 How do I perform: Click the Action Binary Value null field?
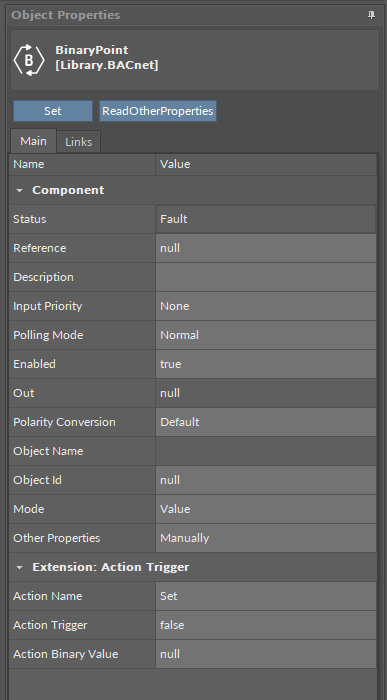tap(266, 654)
